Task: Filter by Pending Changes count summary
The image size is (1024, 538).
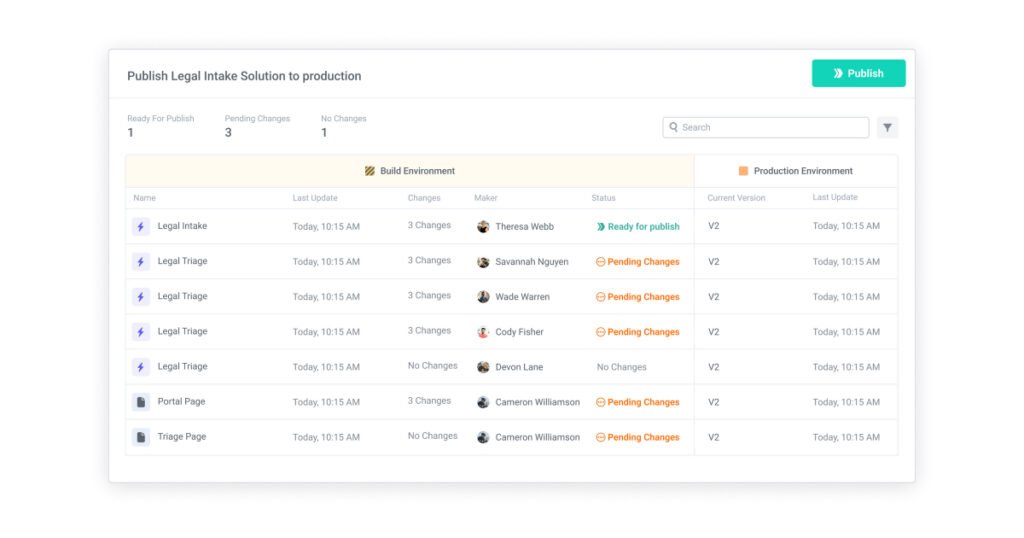Action: click(x=256, y=126)
